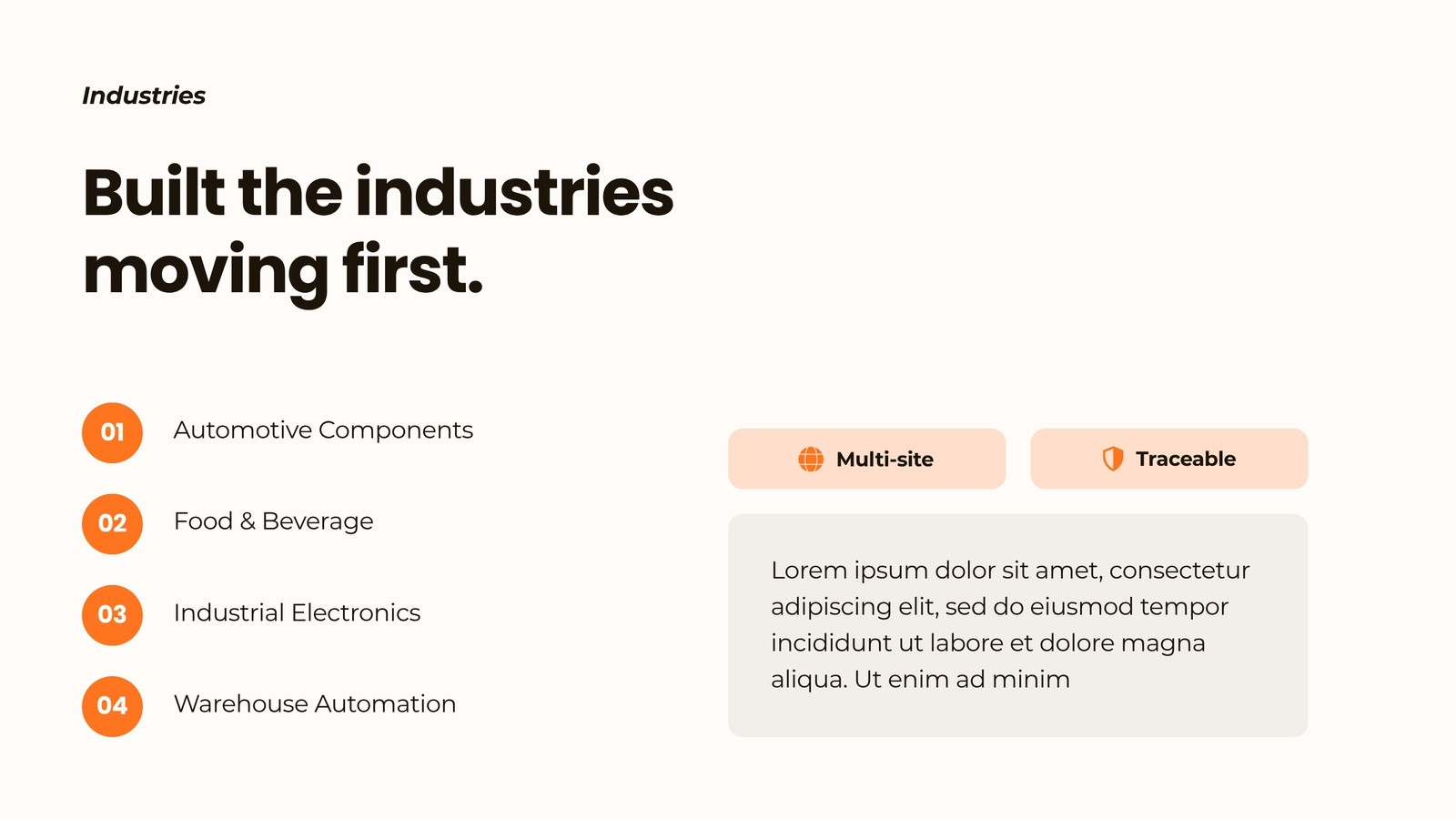Click the 'Multi-site' label text

[x=885, y=460]
